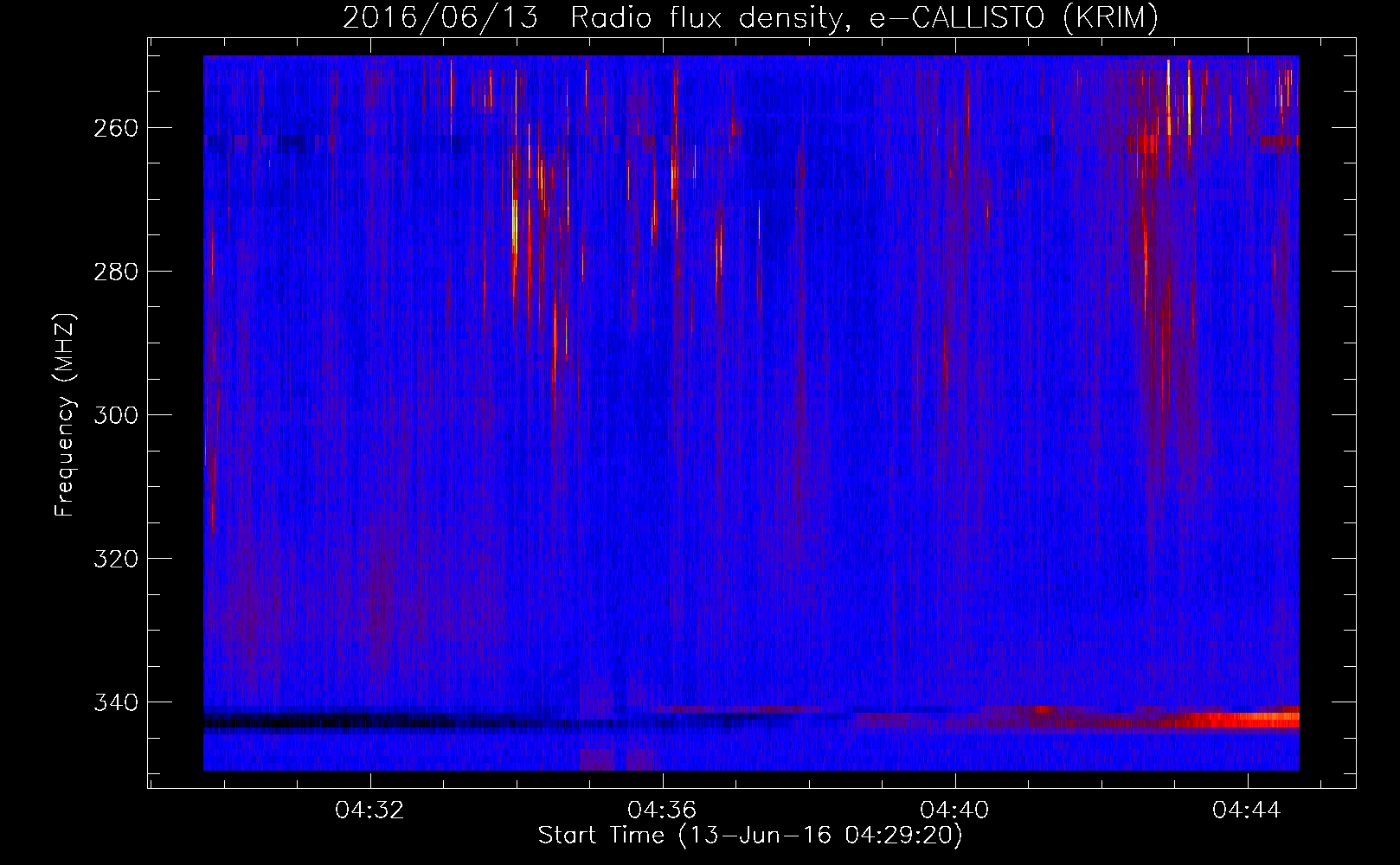Click the 'Start Time (13-Jun-16 04:29:20)' label
This screenshot has height=865, width=1400.
750,836
